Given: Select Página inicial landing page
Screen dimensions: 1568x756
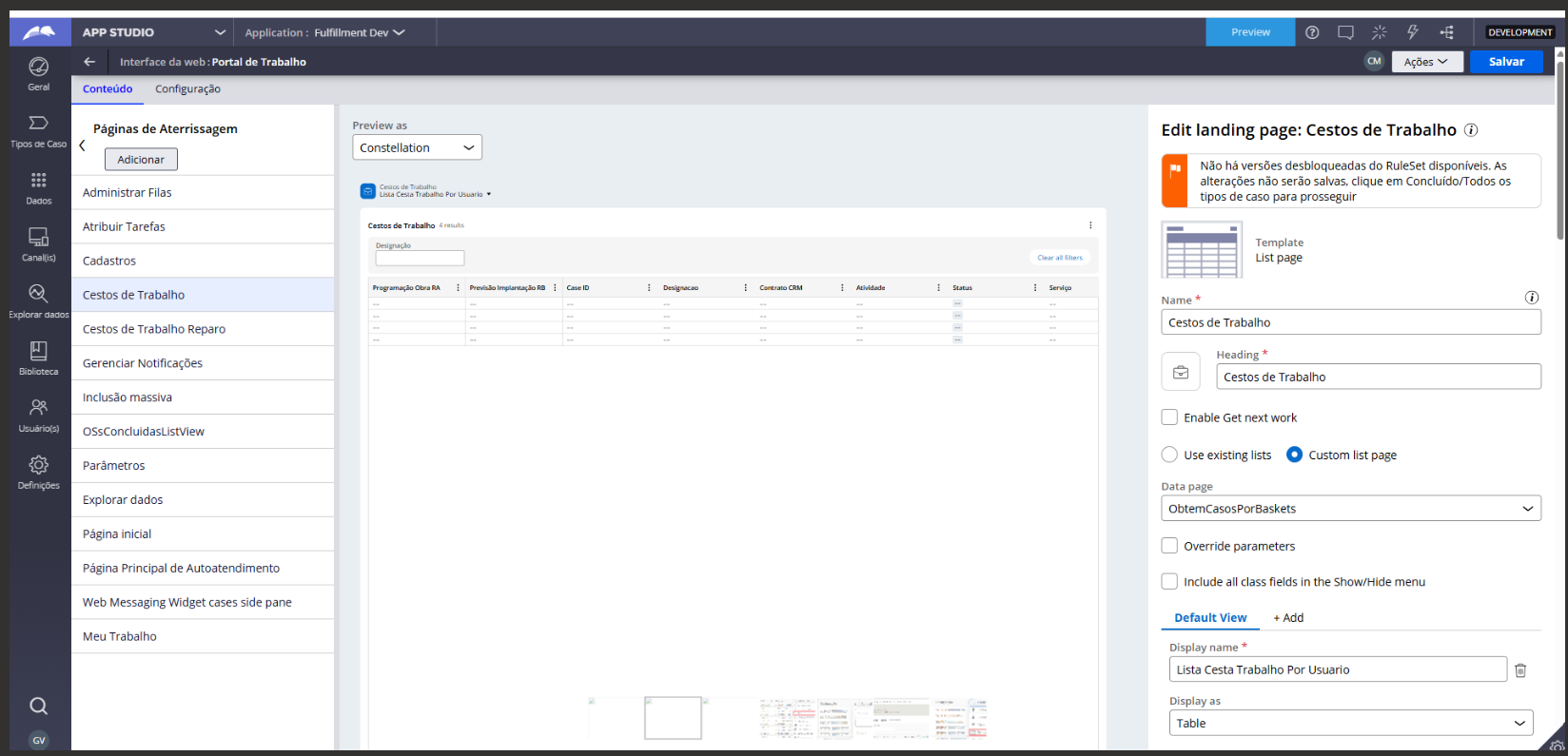Looking at the screenshot, I should point(203,533).
